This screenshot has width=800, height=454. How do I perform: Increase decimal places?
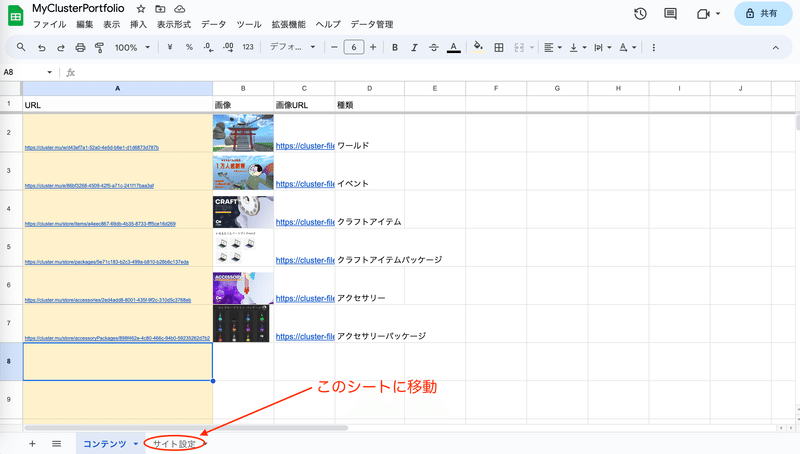coord(228,47)
